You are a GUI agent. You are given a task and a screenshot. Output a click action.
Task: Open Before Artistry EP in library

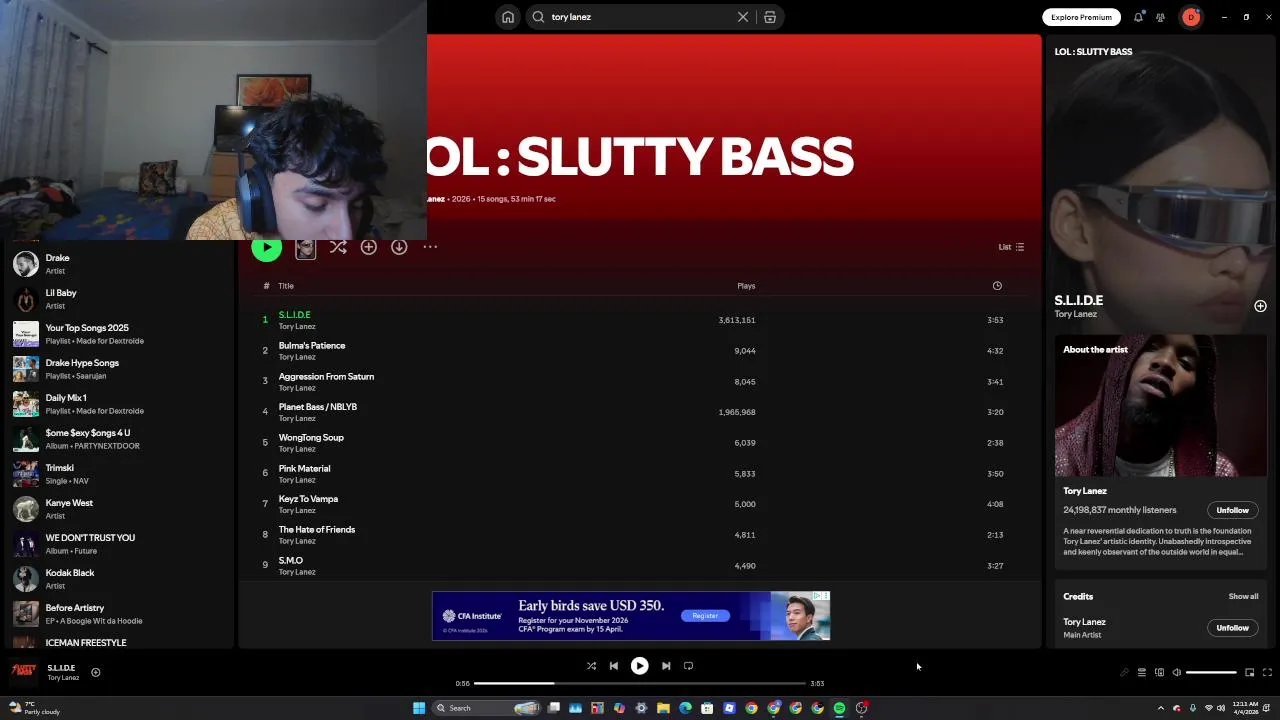[x=120, y=614]
